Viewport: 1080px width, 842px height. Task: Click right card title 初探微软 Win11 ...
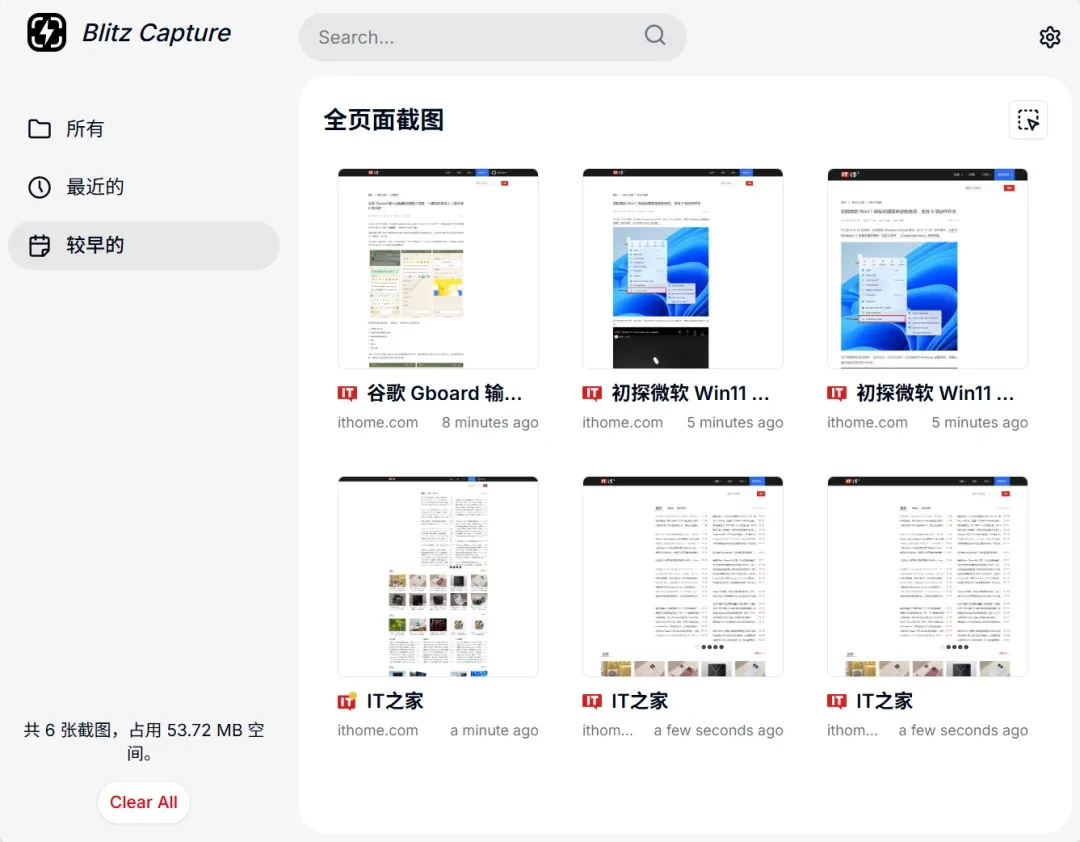(935, 393)
